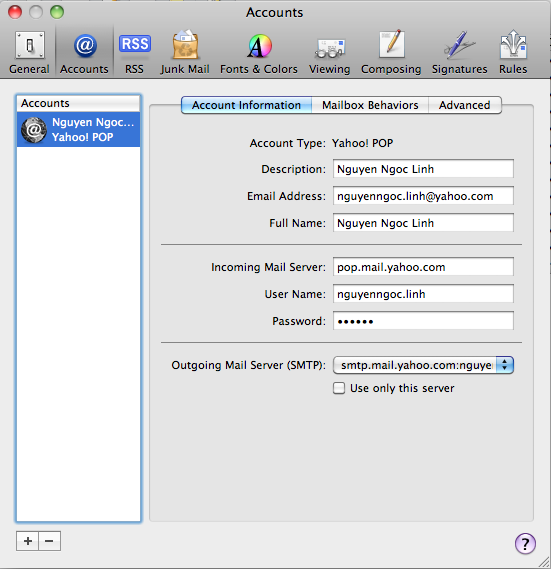Select Nguyen Ngoc Yahoo! POP account row
Image resolution: width=551 pixels, height=569 pixels.
click(x=78, y=130)
